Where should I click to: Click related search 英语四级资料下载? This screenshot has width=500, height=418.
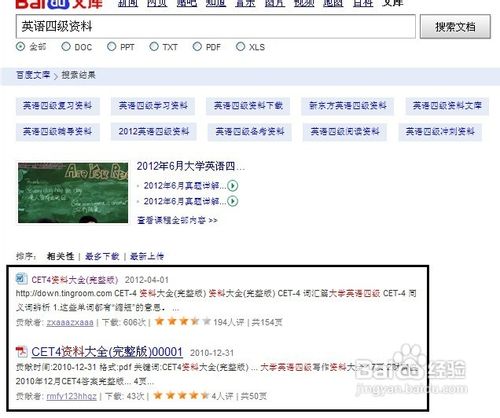click(x=248, y=106)
